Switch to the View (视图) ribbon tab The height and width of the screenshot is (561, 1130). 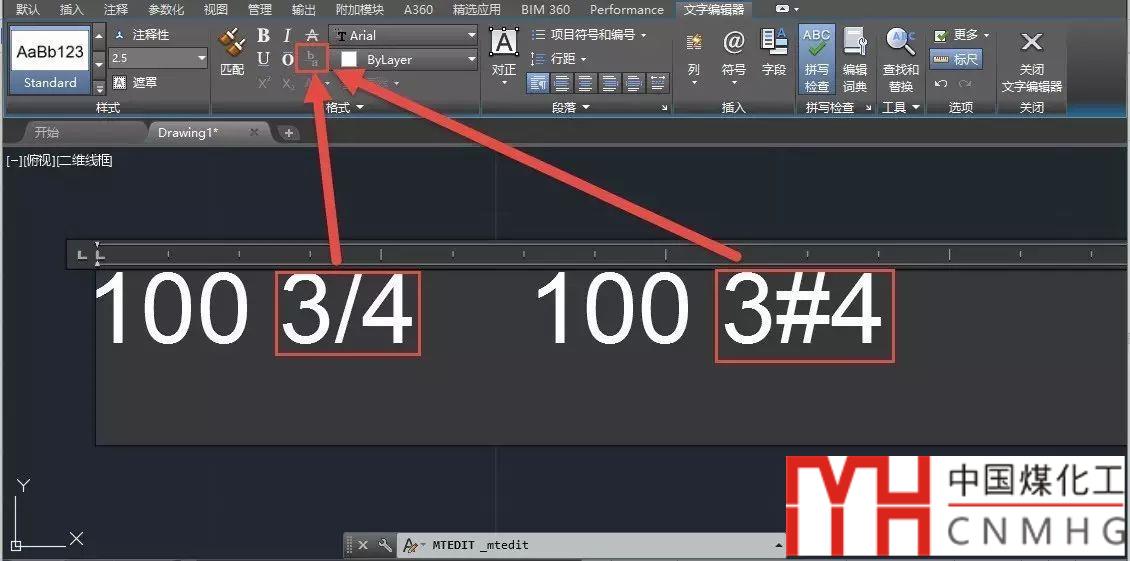(215, 9)
